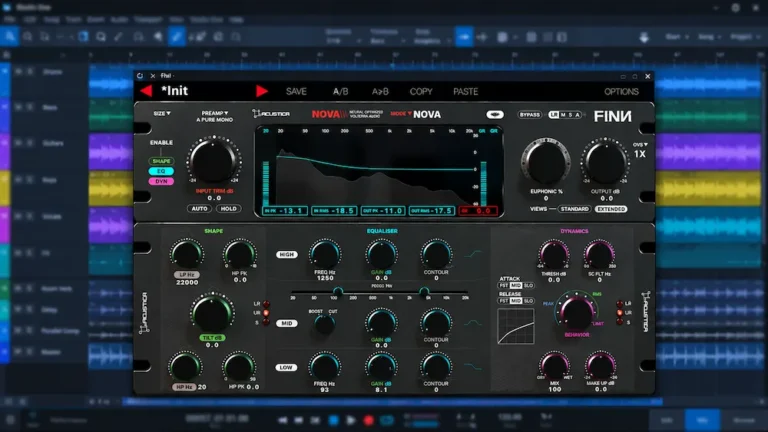Viewport: 768px width, 432px height.
Task: Click the BOOST/CUT knob in Mid band
Action: click(x=324, y=324)
